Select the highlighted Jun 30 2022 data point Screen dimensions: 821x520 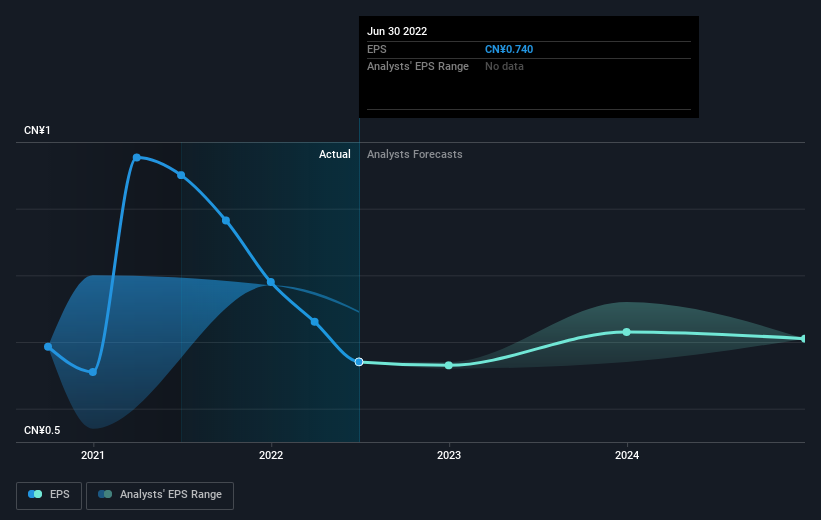(x=359, y=362)
